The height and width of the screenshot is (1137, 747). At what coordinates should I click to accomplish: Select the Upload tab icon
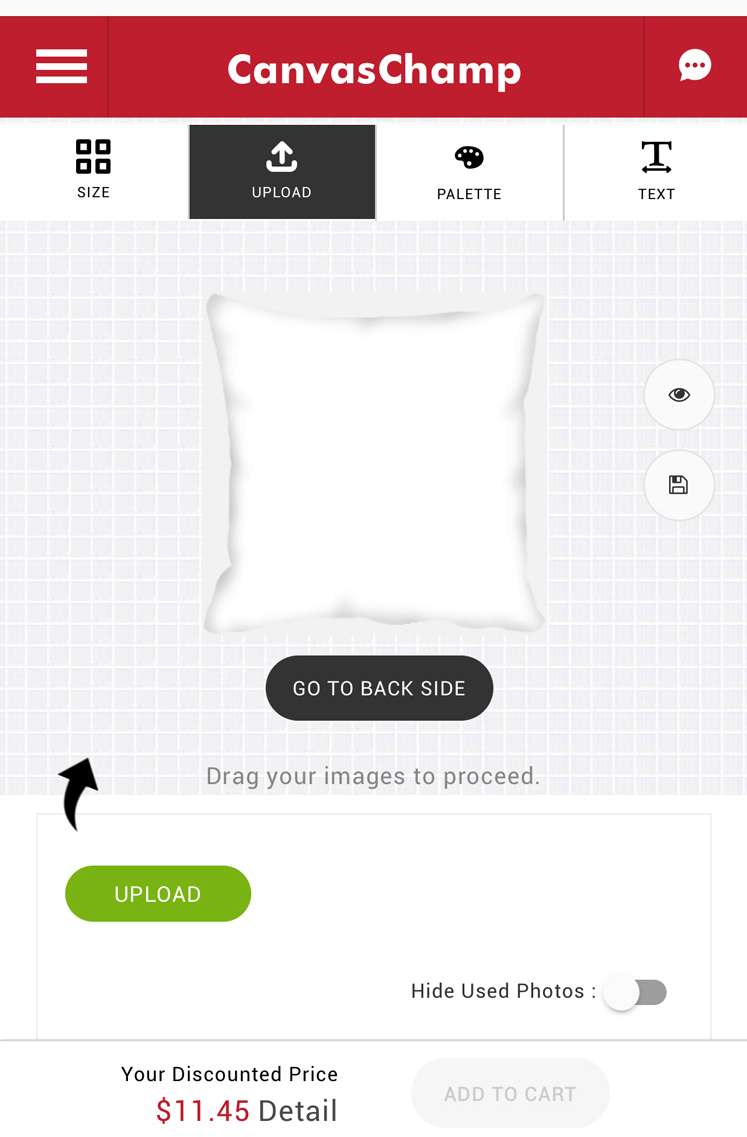[x=281, y=157]
